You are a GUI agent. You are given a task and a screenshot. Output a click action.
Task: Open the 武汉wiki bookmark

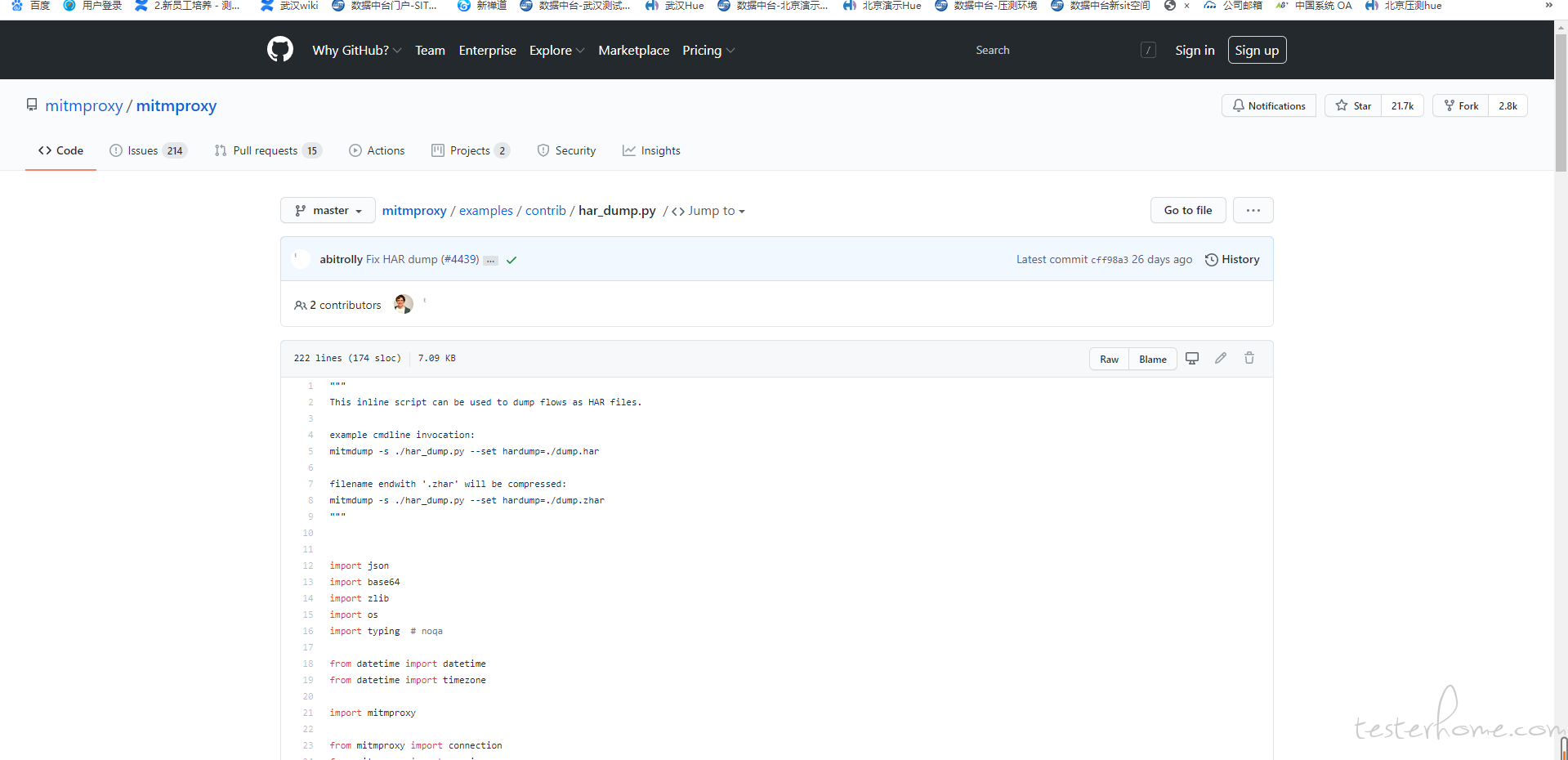click(x=289, y=6)
